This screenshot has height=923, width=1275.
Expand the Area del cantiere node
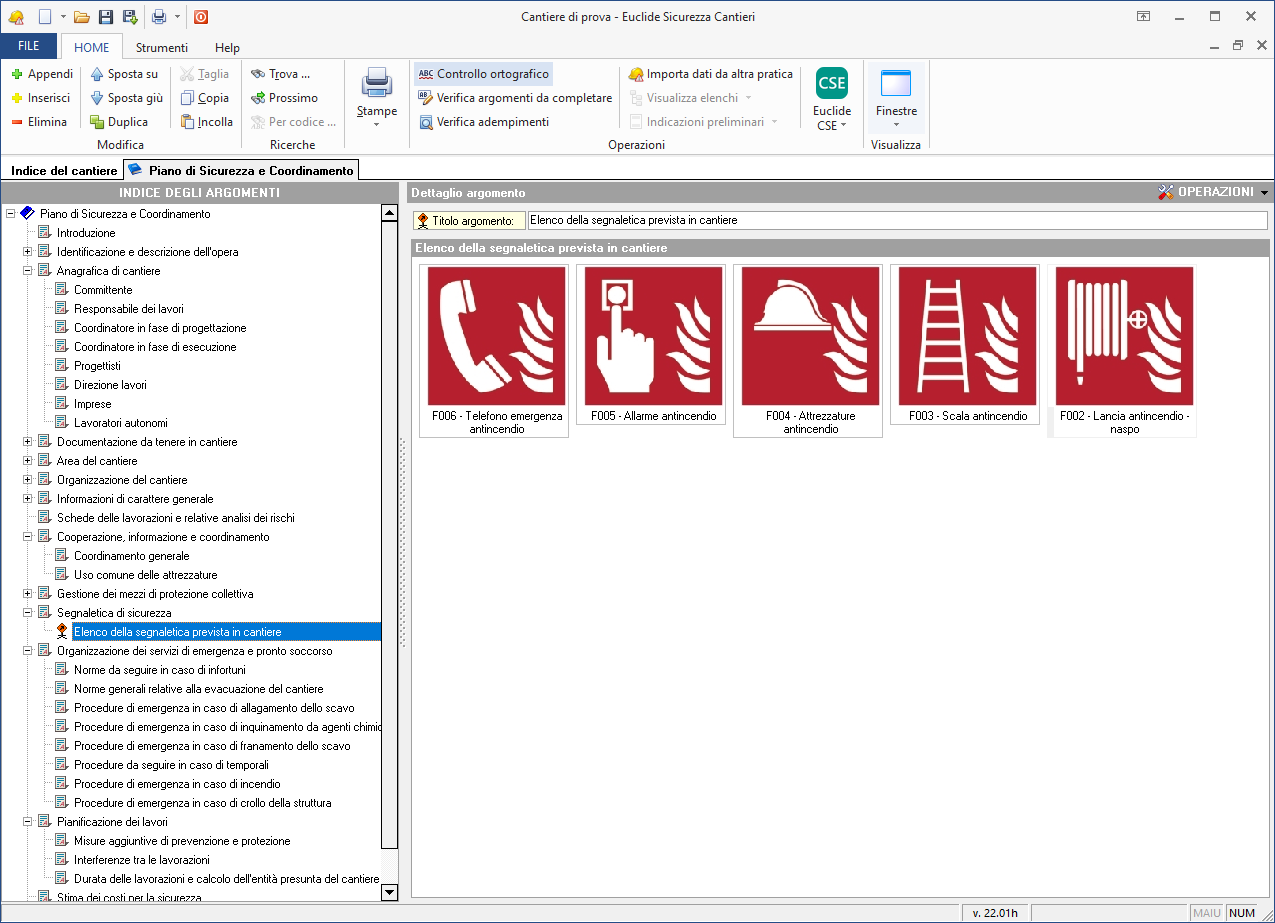tap(28, 461)
